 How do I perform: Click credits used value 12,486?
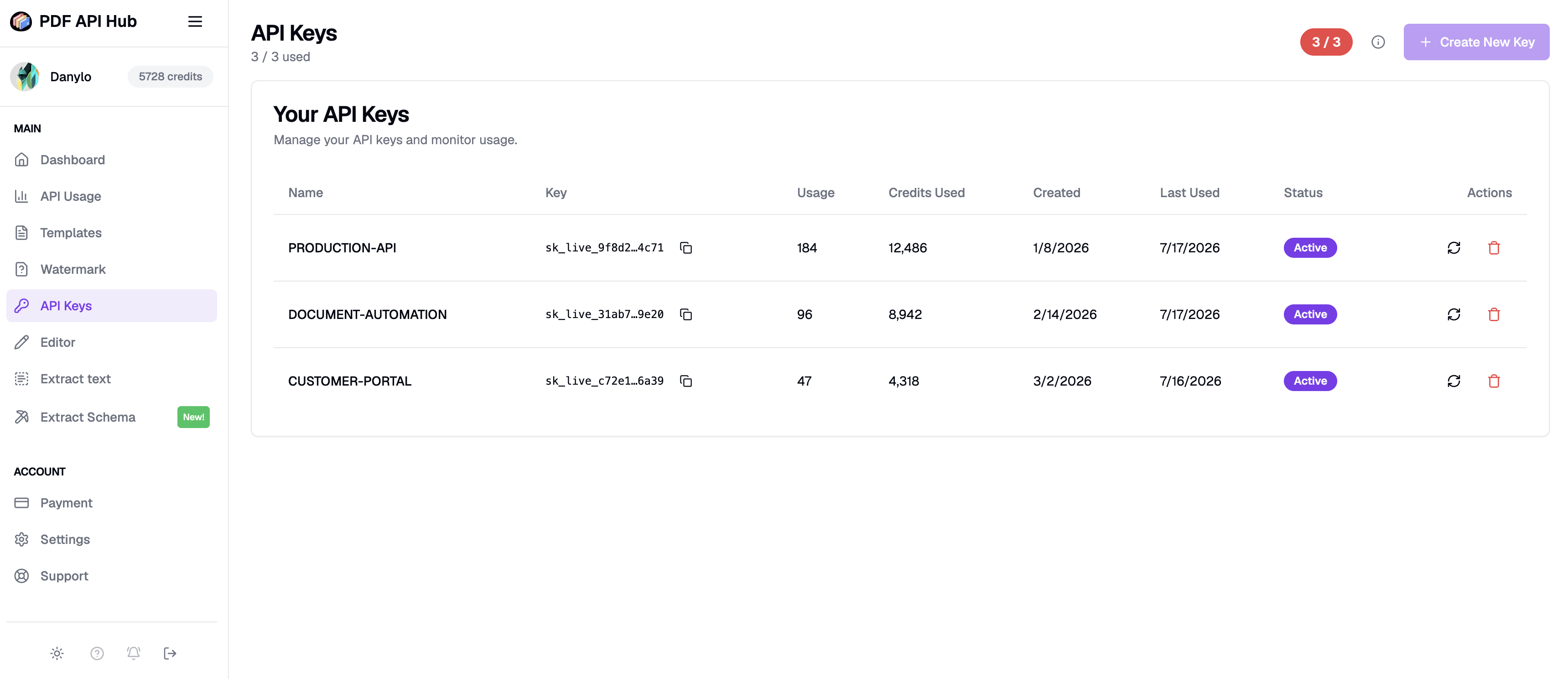[x=908, y=248]
